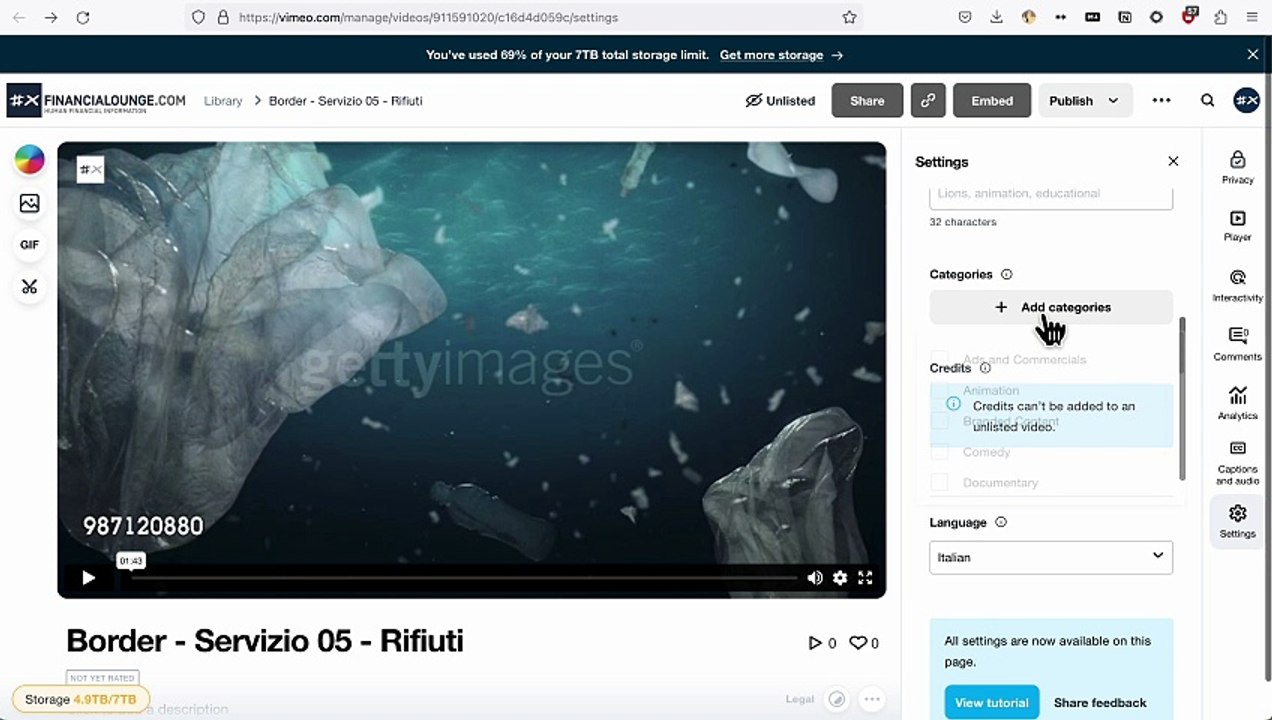This screenshot has width=1272, height=720.
Task: Open the Firefox hamburger menu
Action: point(1252,17)
